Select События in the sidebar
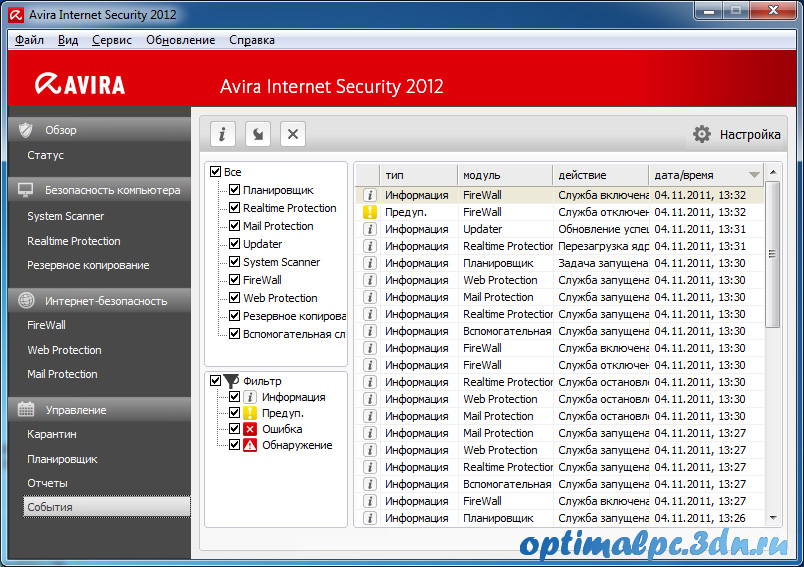Image resolution: width=804 pixels, height=567 pixels. [x=107, y=507]
